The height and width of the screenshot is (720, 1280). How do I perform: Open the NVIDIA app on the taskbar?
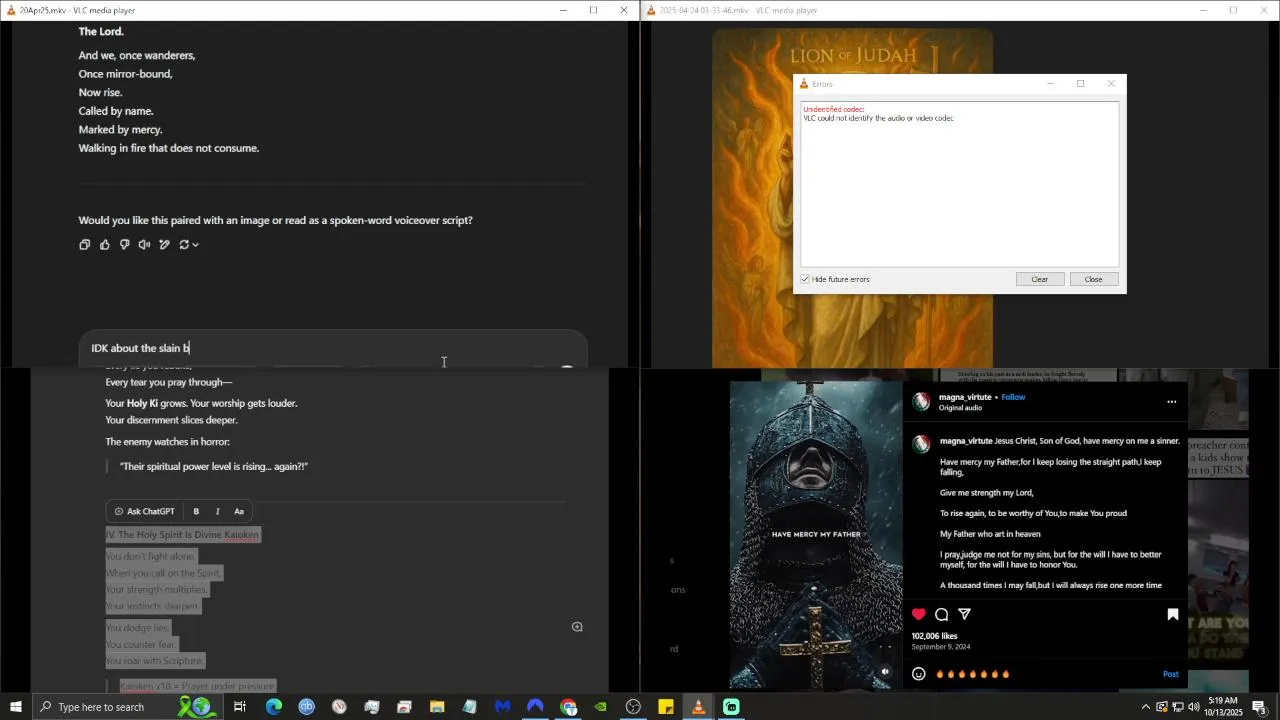point(601,707)
